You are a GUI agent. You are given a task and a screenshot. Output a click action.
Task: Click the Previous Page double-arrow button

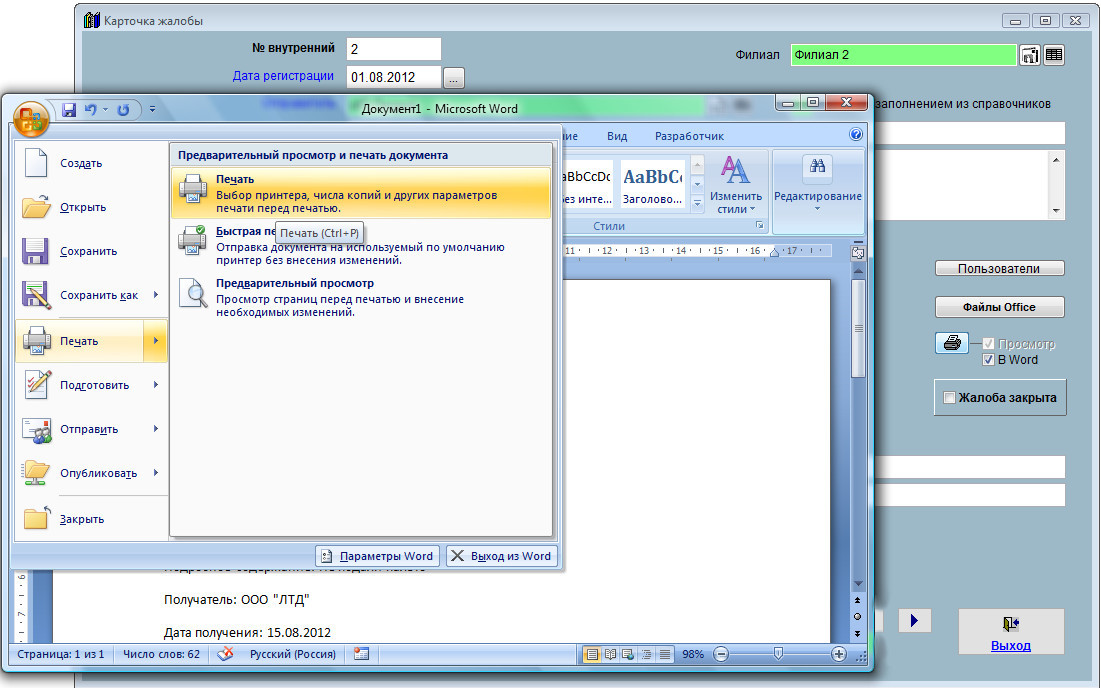click(857, 601)
